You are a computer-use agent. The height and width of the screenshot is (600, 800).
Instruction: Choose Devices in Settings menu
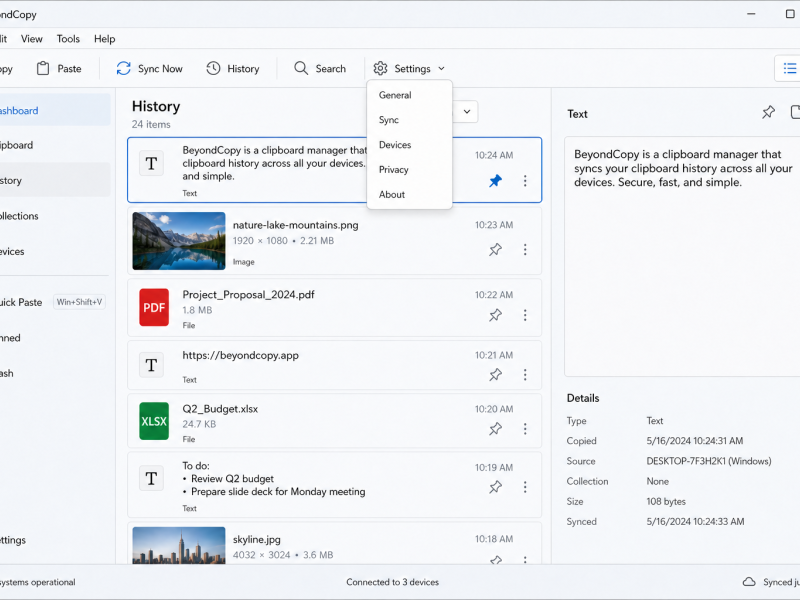click(x=395, y=145)
